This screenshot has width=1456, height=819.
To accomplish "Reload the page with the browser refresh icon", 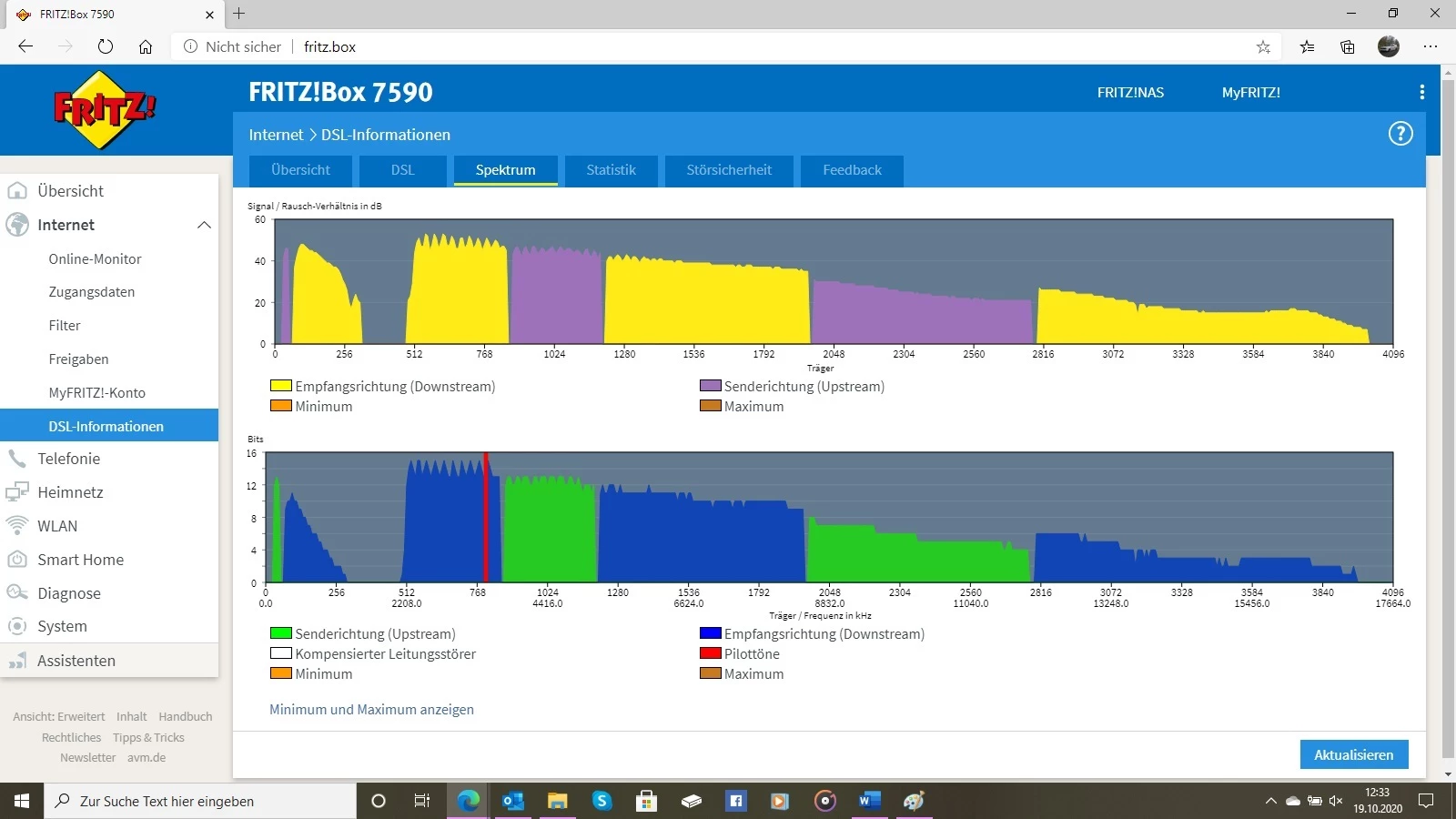I will click(106, 46).
